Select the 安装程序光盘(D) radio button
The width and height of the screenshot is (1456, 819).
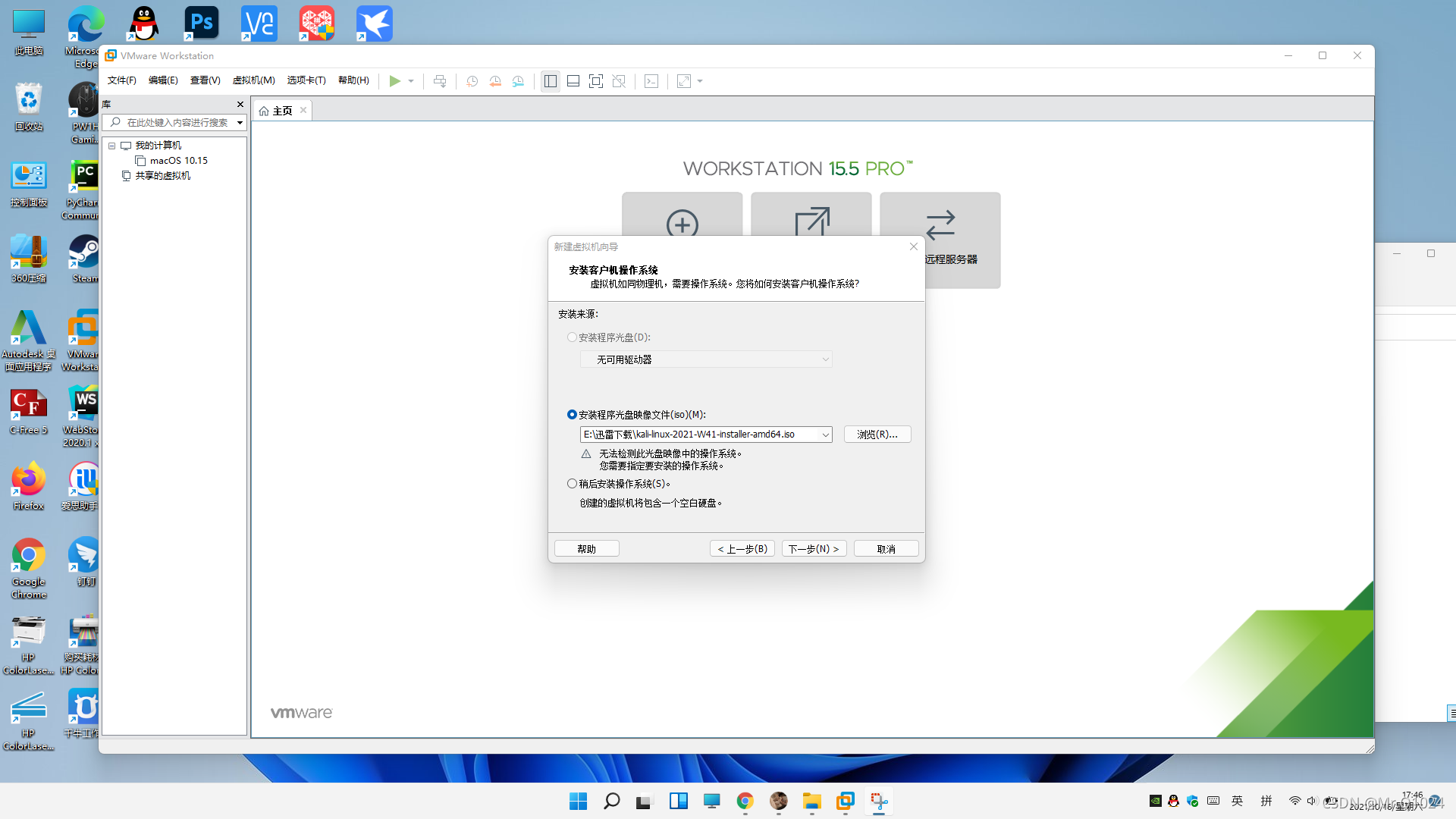click(x=572, y=337)
